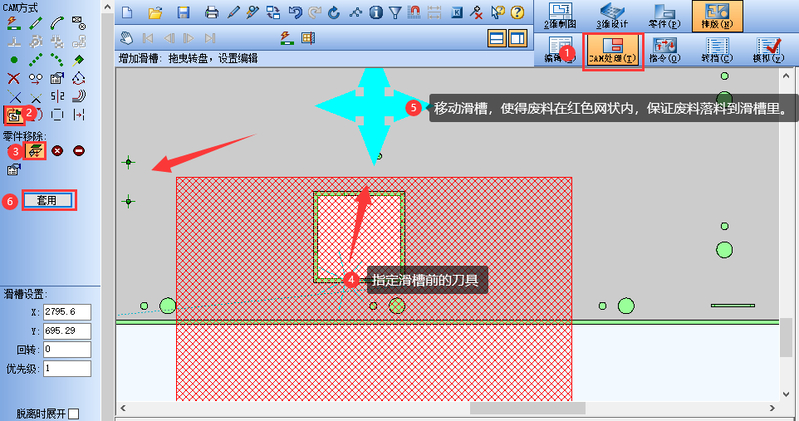Select the green arc punch tool
This screenshot has width=799, height=421.
(57, 23)
